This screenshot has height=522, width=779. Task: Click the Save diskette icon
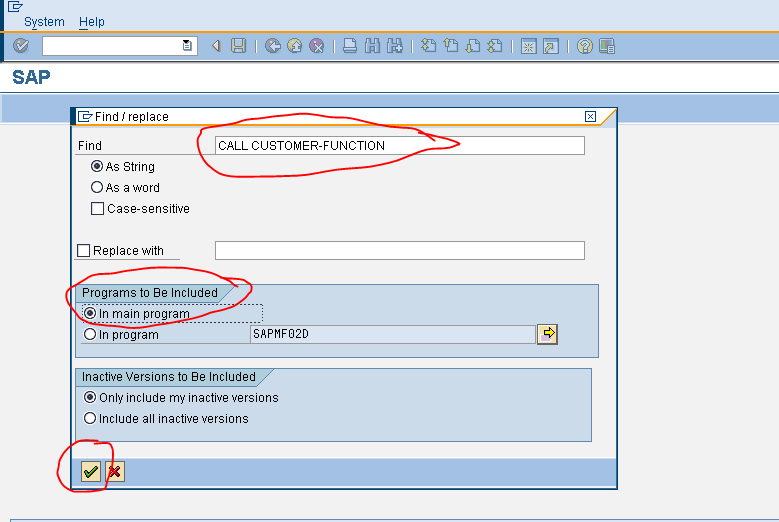coord(238,46)
